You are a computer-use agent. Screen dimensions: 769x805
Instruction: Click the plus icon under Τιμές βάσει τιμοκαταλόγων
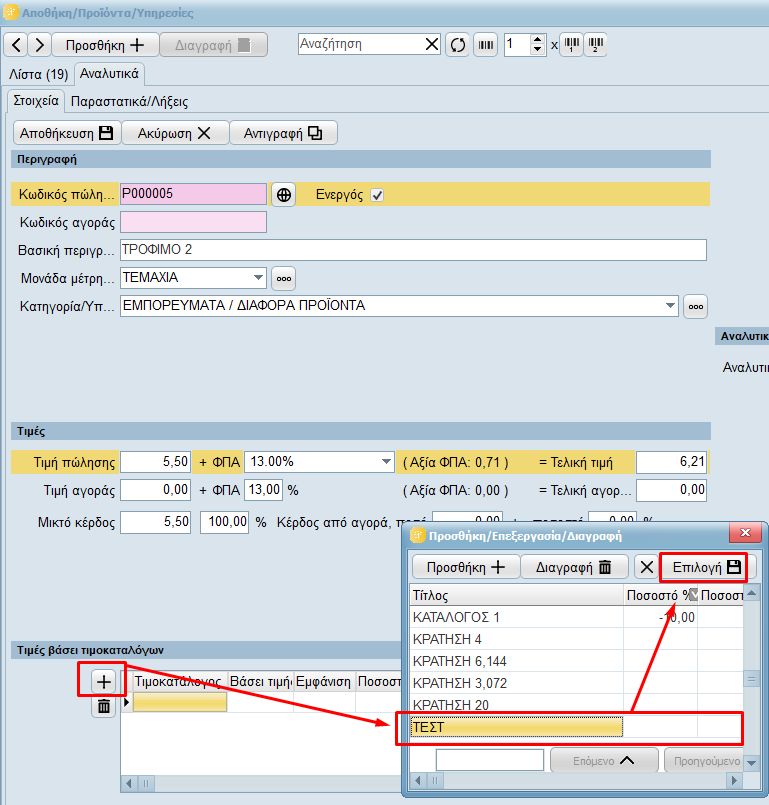[x=103, y=681]
